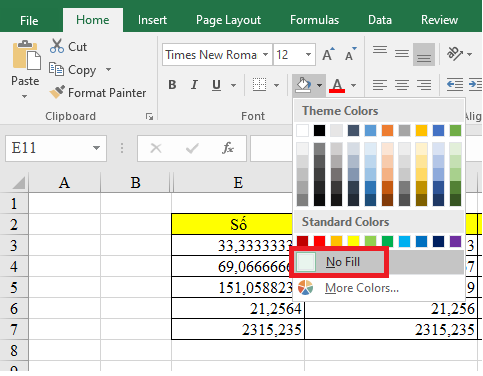Center text horizontally
The height and width of the screenshot is (376, 483).
pyautogui.click(x=402, y=85)
